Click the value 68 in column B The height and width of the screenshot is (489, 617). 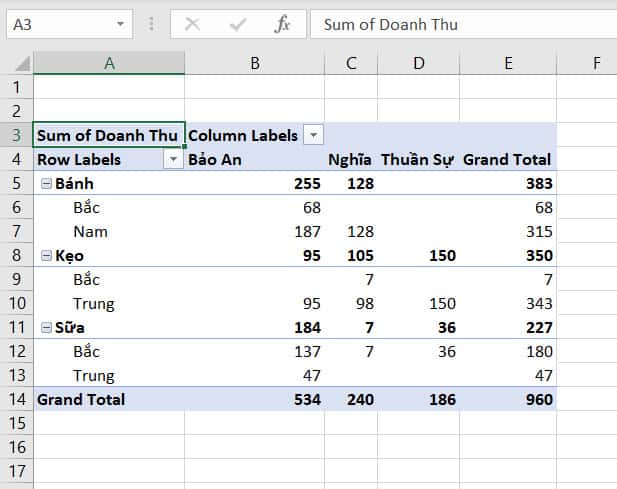(312, 207)
